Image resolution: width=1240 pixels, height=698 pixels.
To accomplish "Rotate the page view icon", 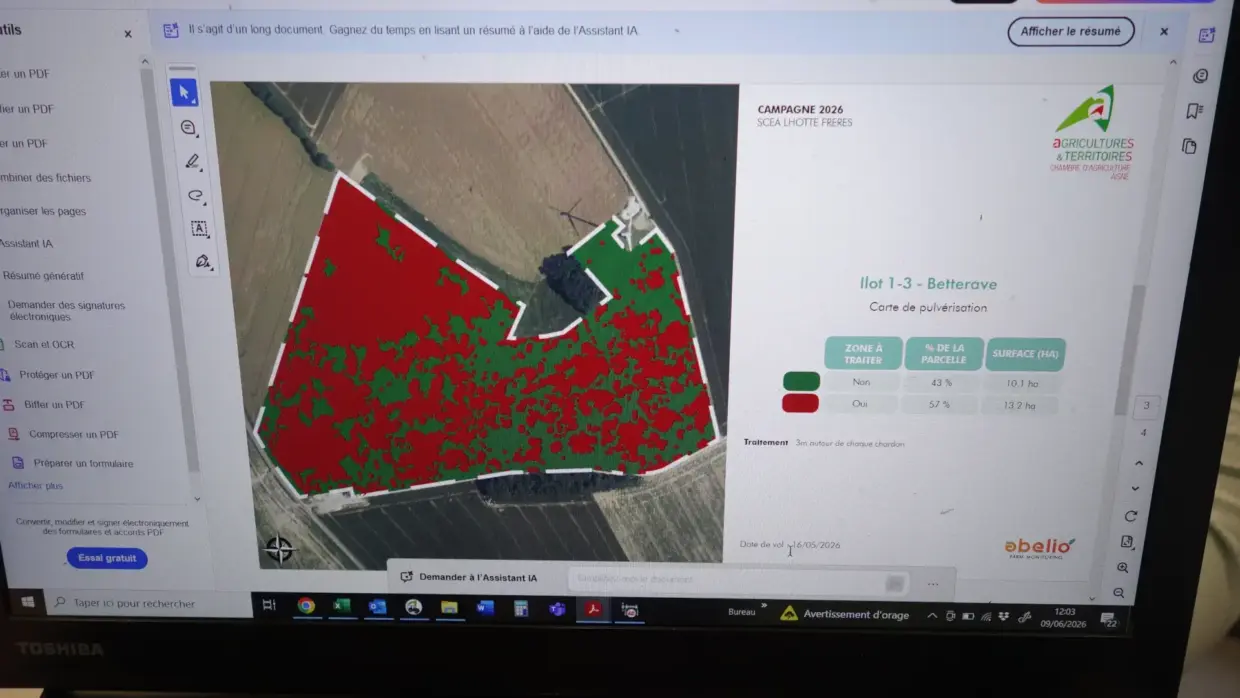I will (1131, 516).
